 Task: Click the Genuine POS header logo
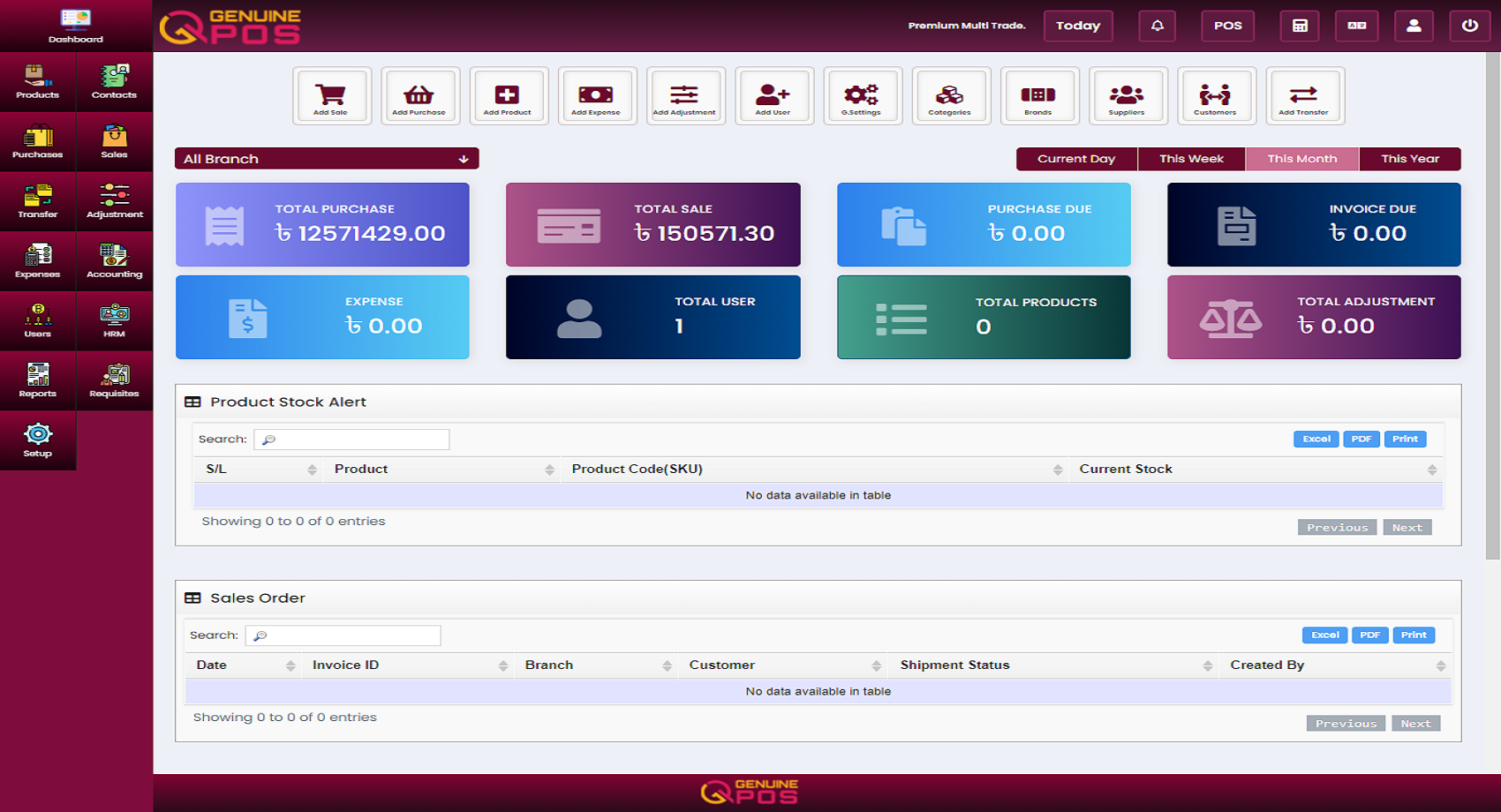point(230,26)
